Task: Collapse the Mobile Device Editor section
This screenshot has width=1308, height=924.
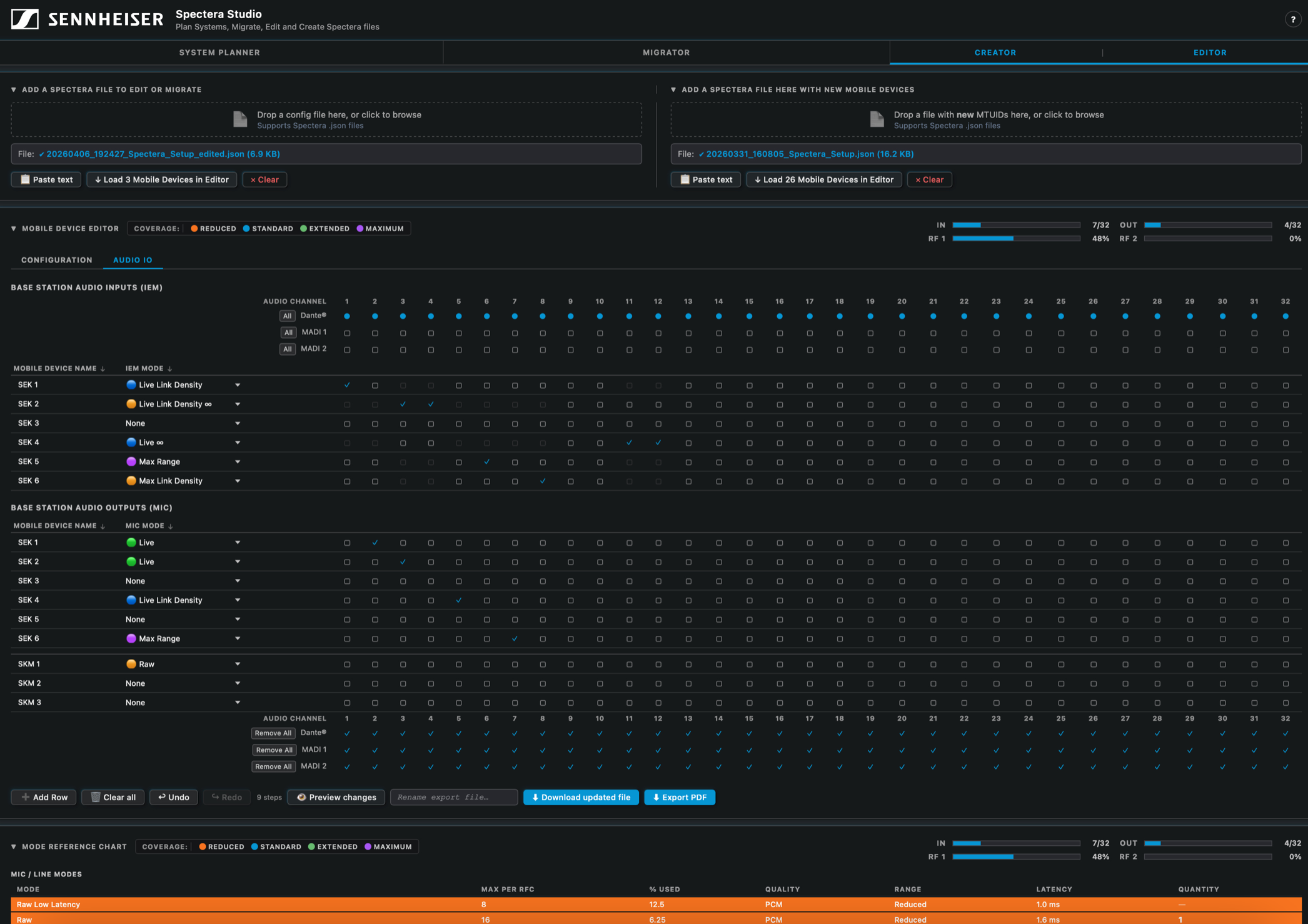Action: pyautogui.click(x=14, y=229)
